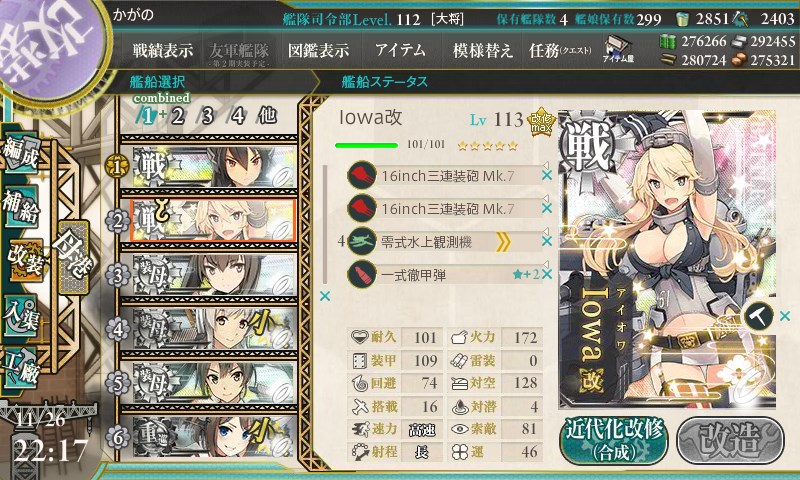Screen dimensions: 800x480
Task: Return to 母港 home port
Action: click(73, 257)
